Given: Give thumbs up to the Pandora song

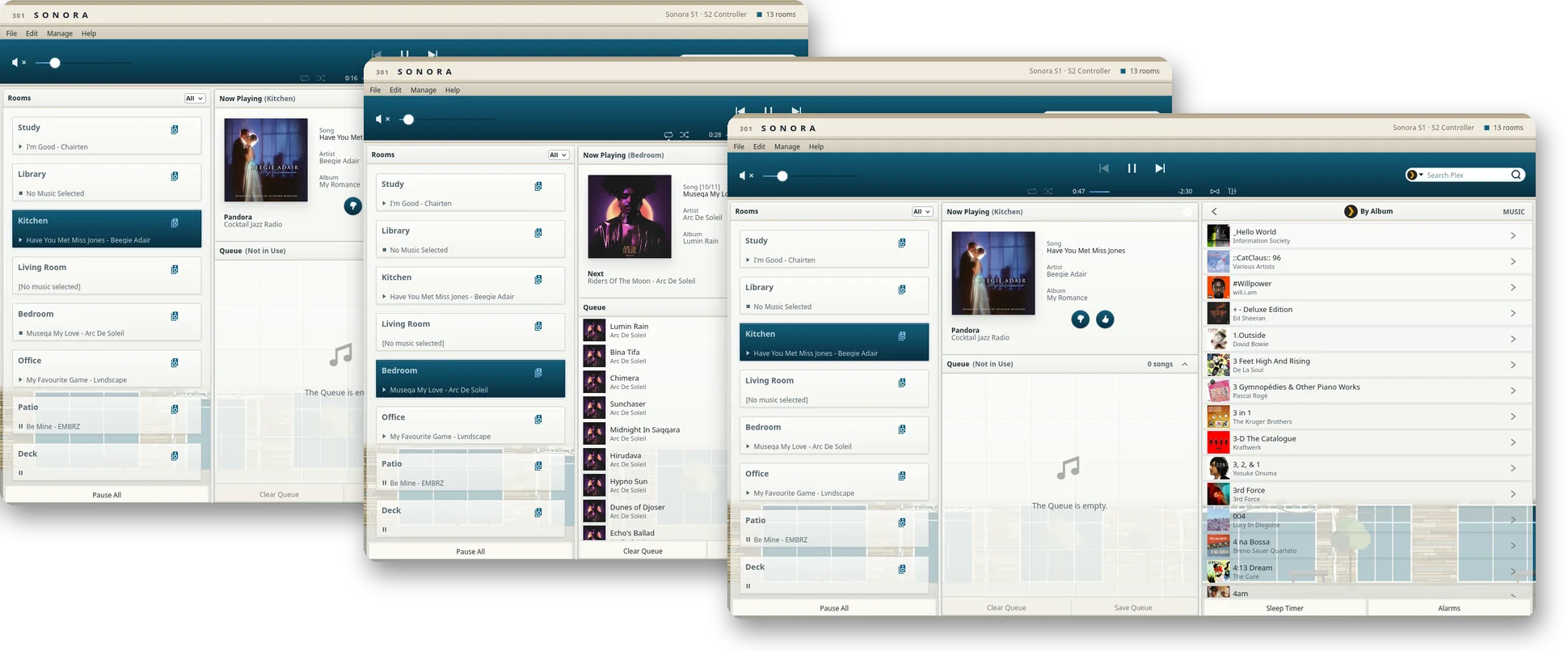Looking at the screenshot, I should tap(1105, 319).
